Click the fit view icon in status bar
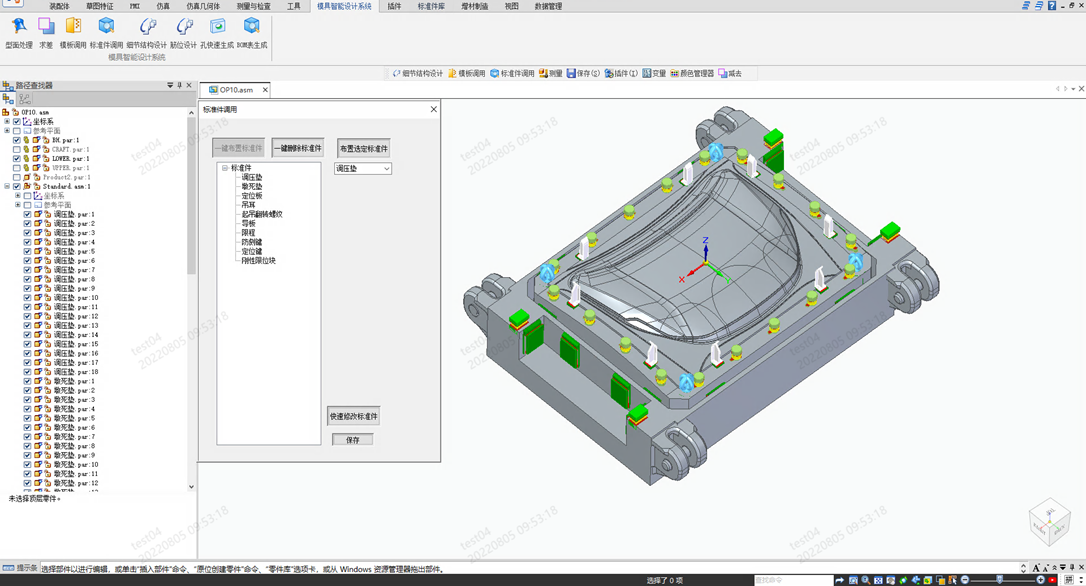Viewport: 1086px width, 586px height. pyautogui.click(x=878, y=580)
